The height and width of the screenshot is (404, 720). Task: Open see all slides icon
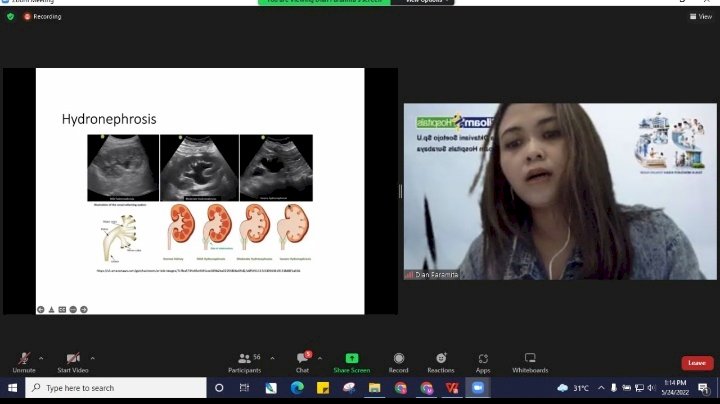pos(62,309)
